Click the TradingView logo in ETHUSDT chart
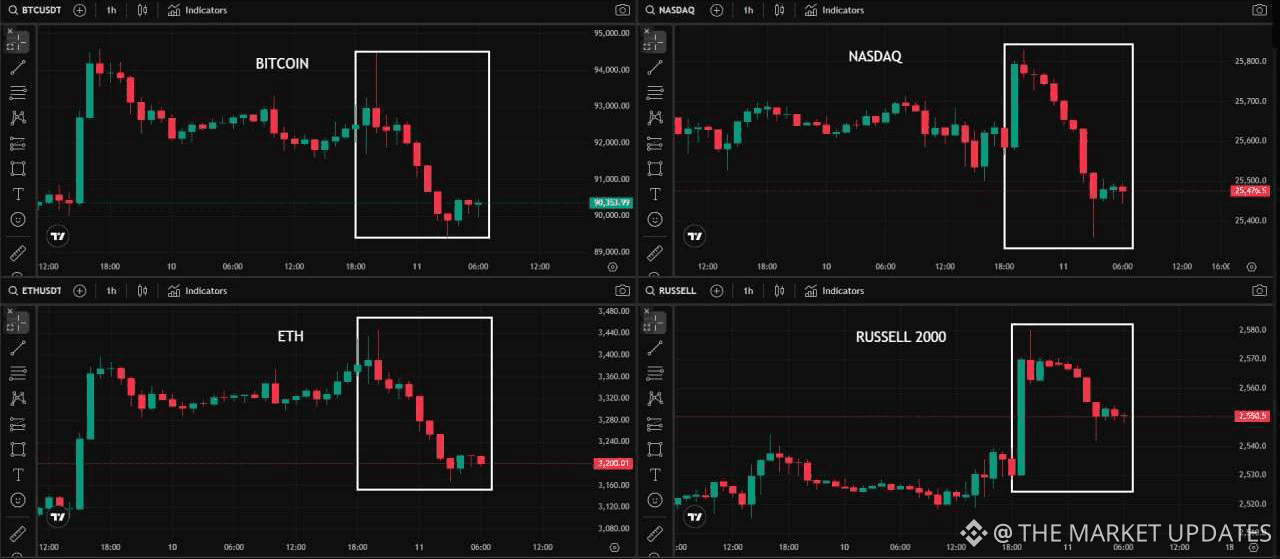Image resolution: width=1280 pixels, height=559 pixels. click(58, 517)
